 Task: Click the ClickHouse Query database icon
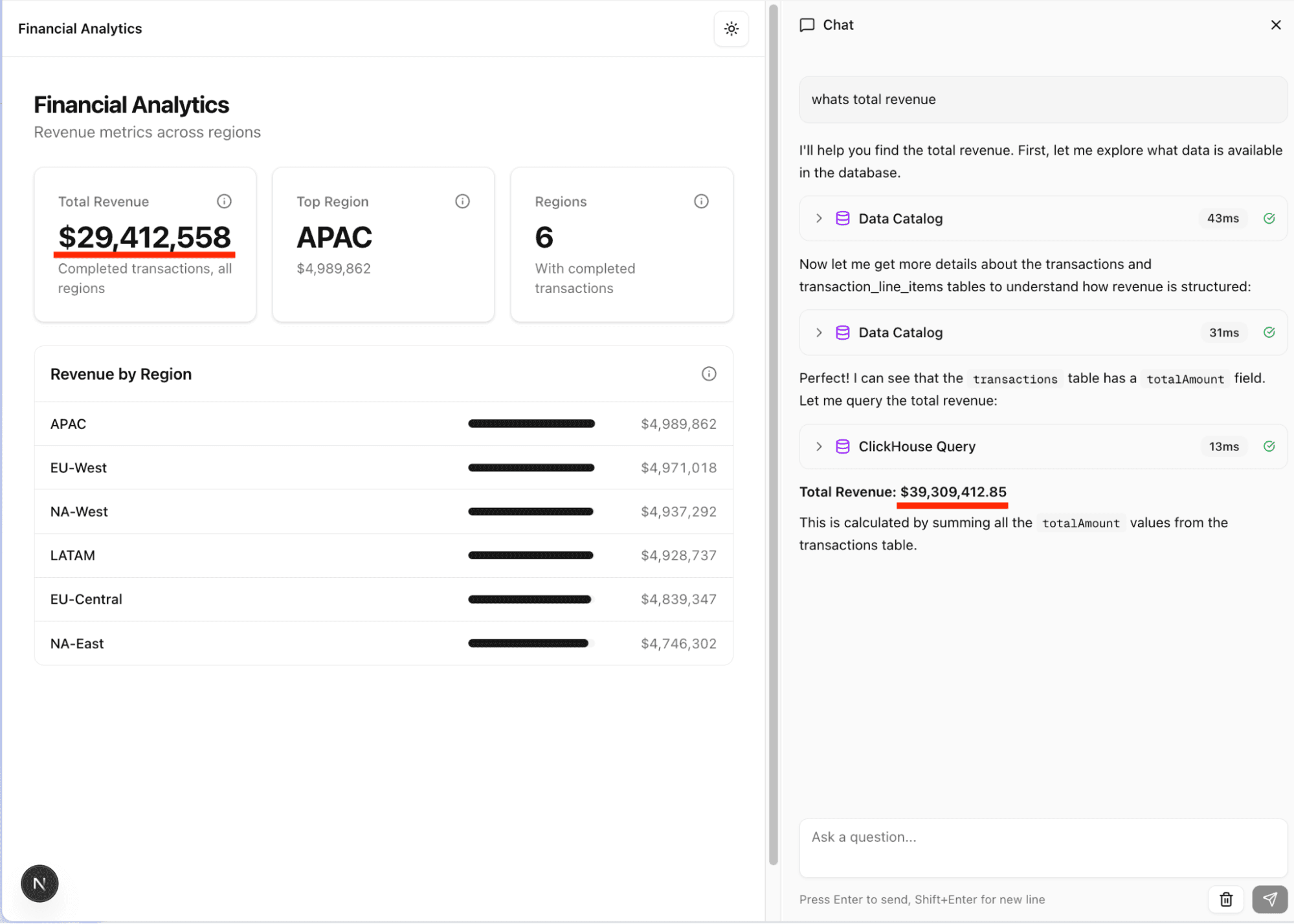(x=842, y=446)
